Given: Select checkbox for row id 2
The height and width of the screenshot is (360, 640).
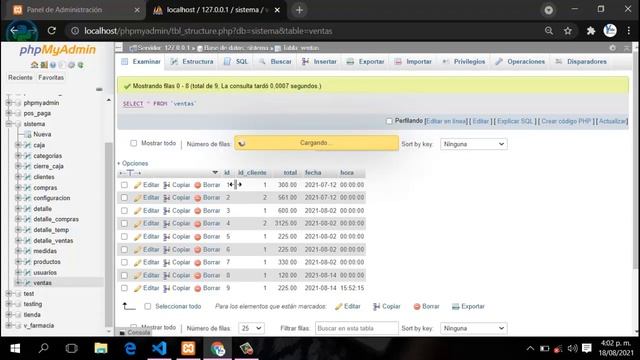Looking at the screenshot, I should click(x=124, y=198).
